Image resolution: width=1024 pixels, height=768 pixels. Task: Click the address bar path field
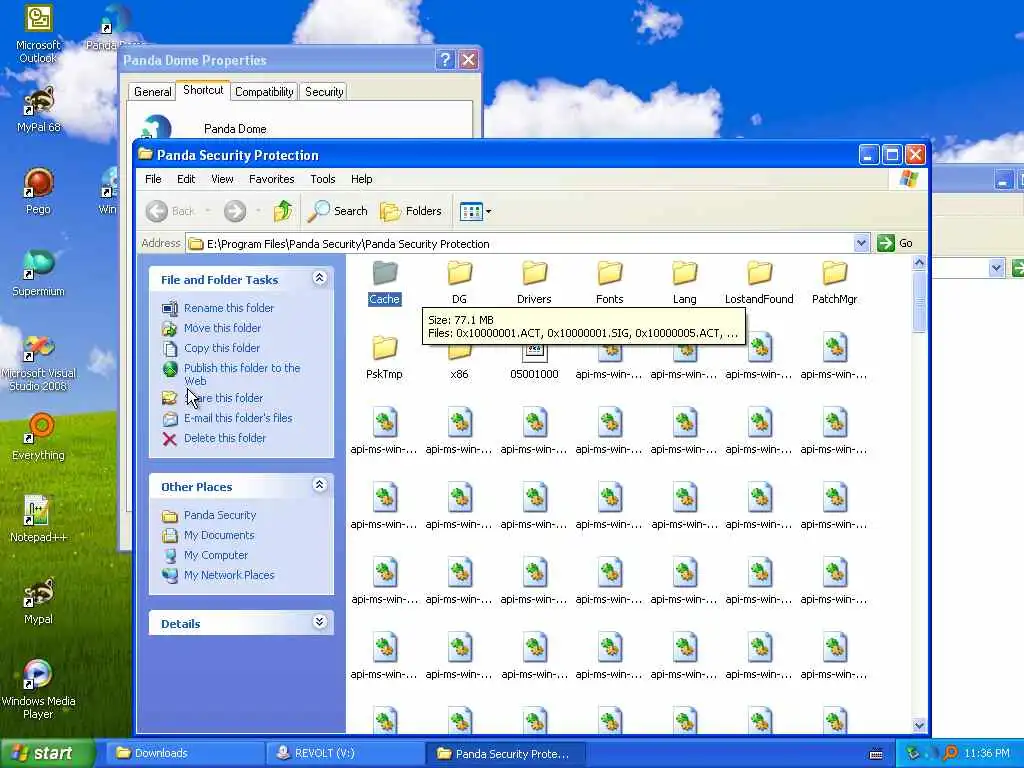(520, 244)
